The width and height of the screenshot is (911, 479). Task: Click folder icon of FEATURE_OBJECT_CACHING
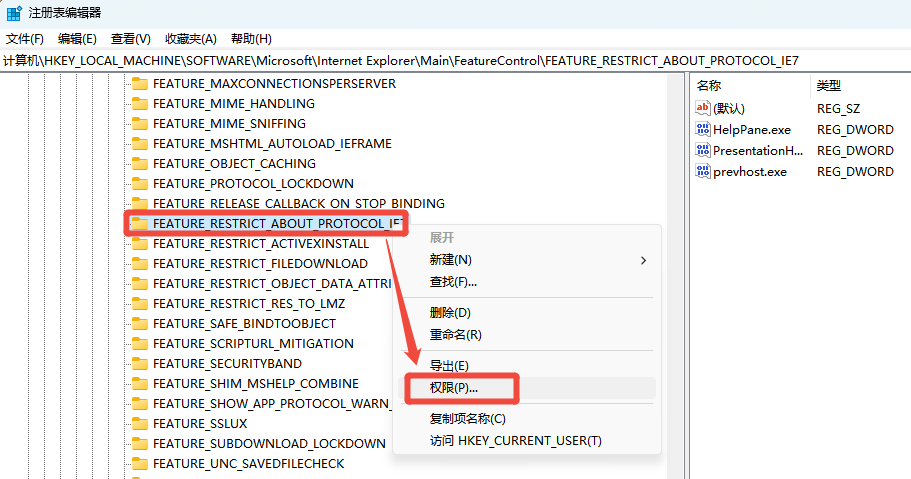pos(139,163)
